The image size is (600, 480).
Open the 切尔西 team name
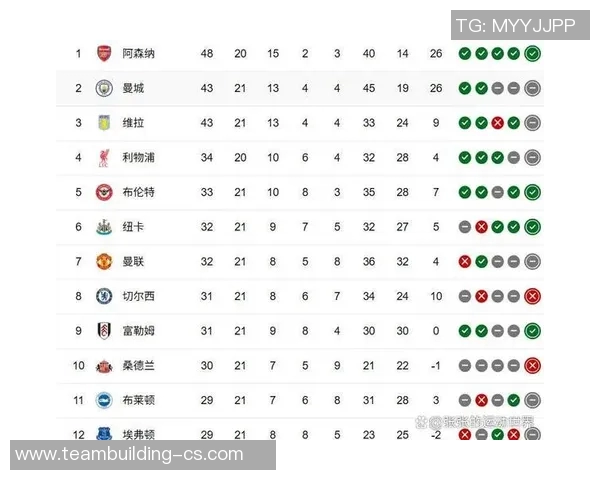tap(138, 296)
